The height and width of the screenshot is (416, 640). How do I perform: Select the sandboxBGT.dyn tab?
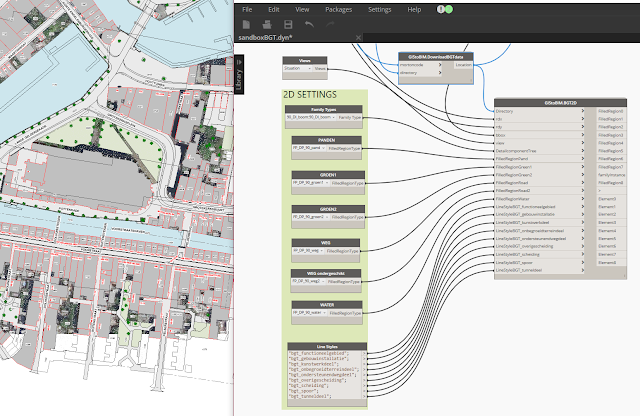click(x=265, y=38)
